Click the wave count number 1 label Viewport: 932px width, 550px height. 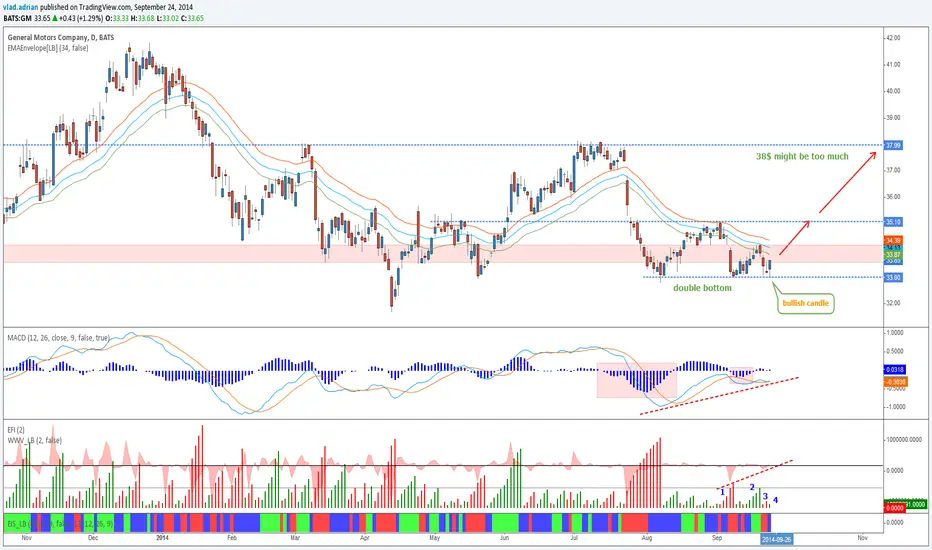(722, 492)
